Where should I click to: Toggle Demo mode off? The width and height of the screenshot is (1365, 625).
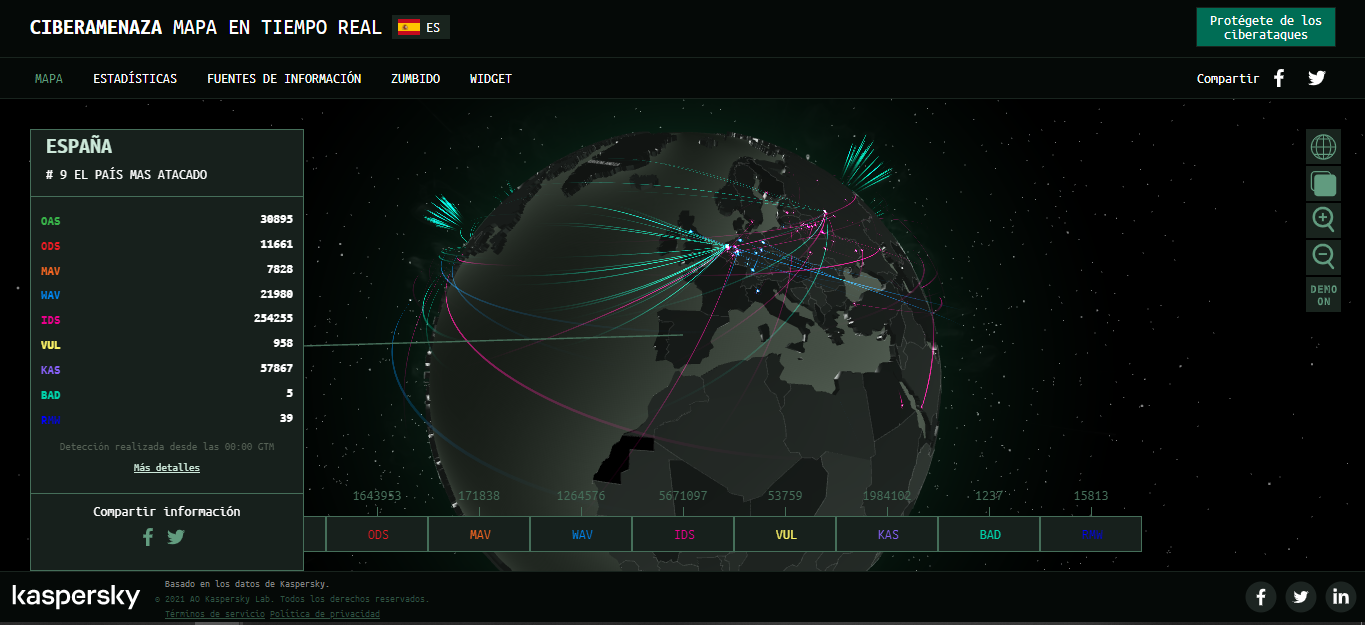coord(1323,295)
